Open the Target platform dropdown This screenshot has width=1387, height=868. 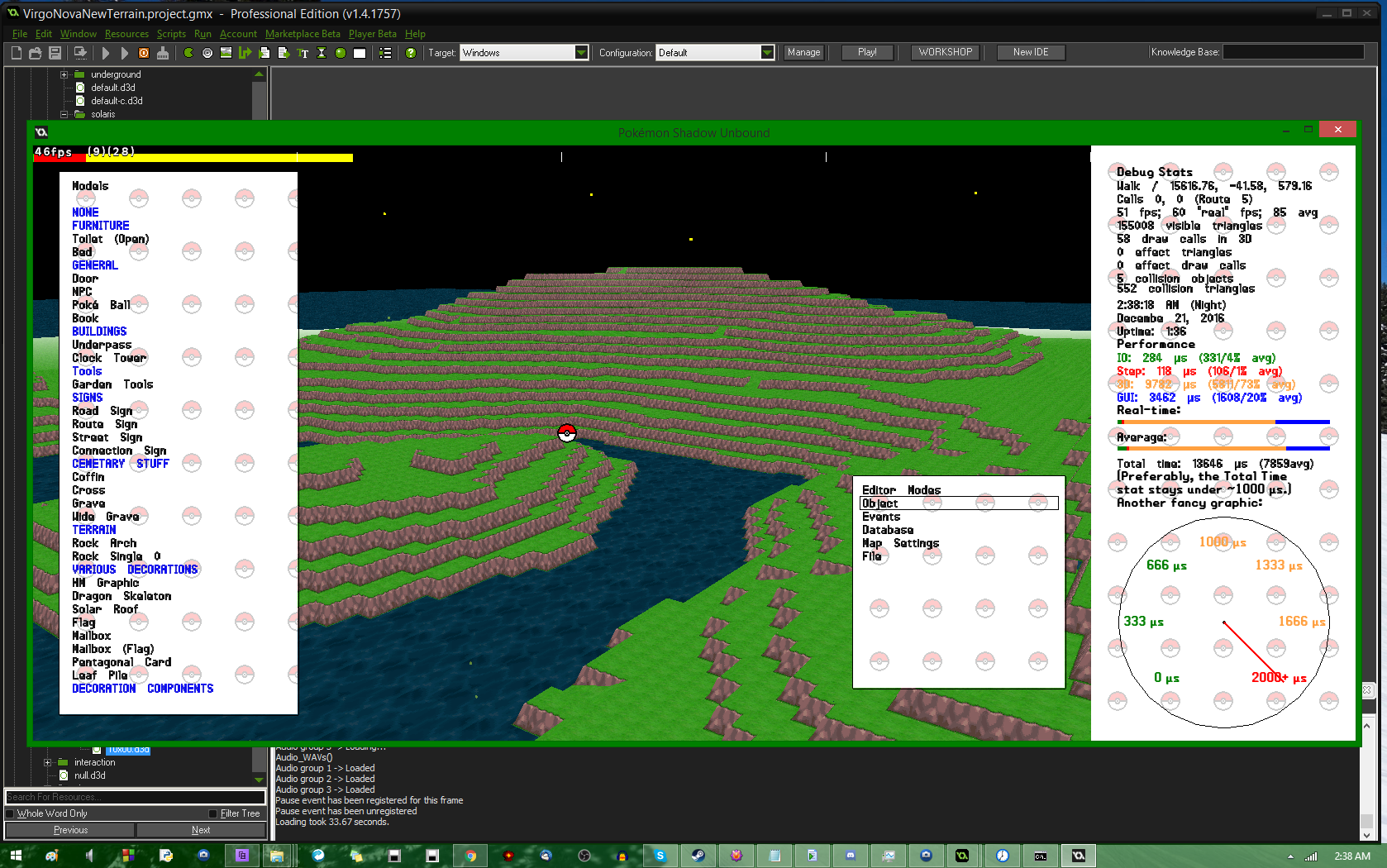point(581,53)
